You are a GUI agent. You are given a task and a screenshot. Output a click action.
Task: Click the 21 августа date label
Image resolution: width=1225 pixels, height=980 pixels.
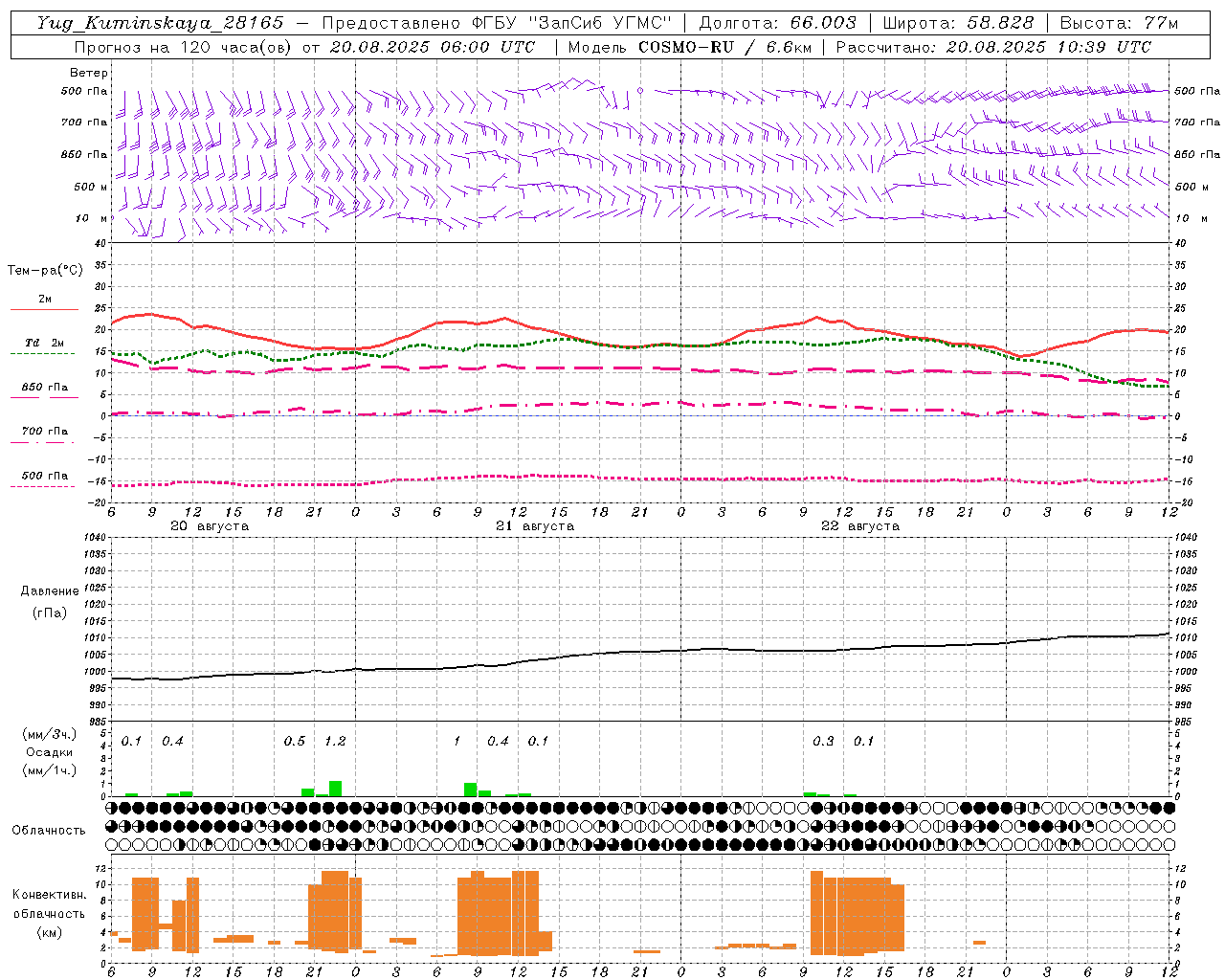tap(535, 526)
